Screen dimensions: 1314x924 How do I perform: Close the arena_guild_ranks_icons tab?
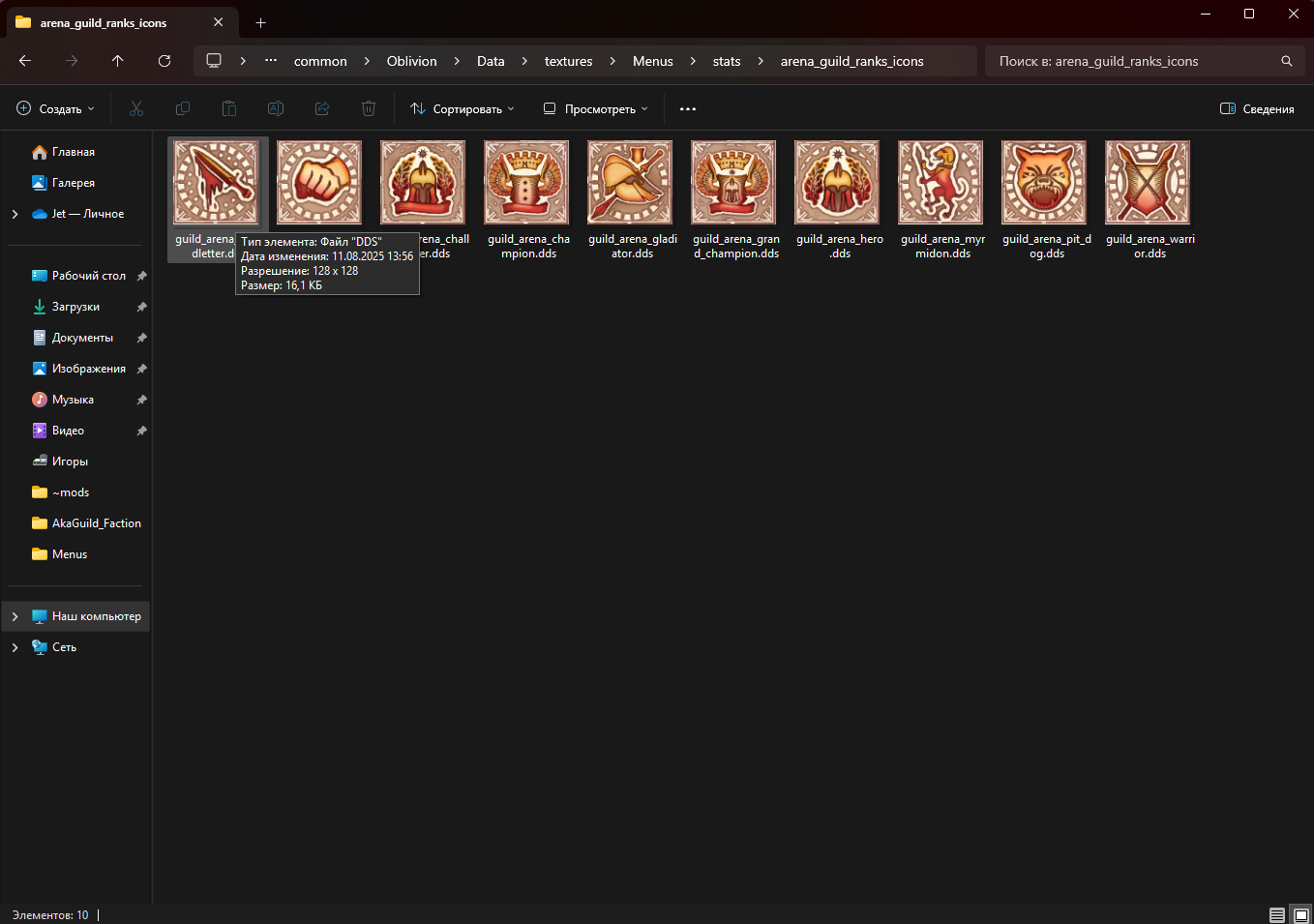tap(219, 22)
